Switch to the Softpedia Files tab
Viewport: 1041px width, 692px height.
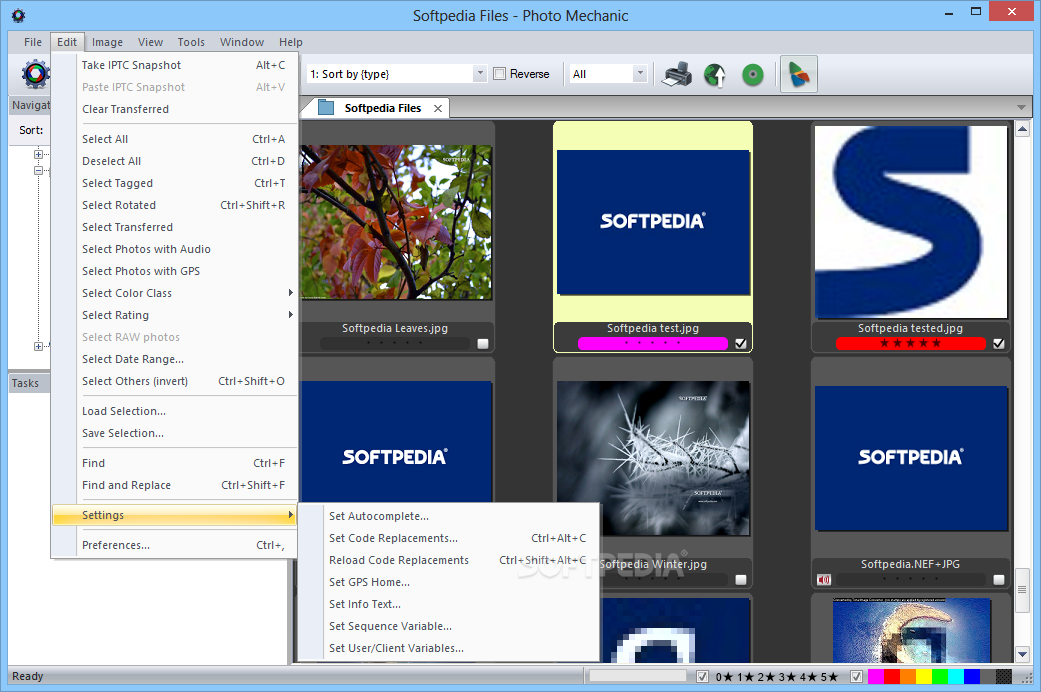[x=382, y=108]
